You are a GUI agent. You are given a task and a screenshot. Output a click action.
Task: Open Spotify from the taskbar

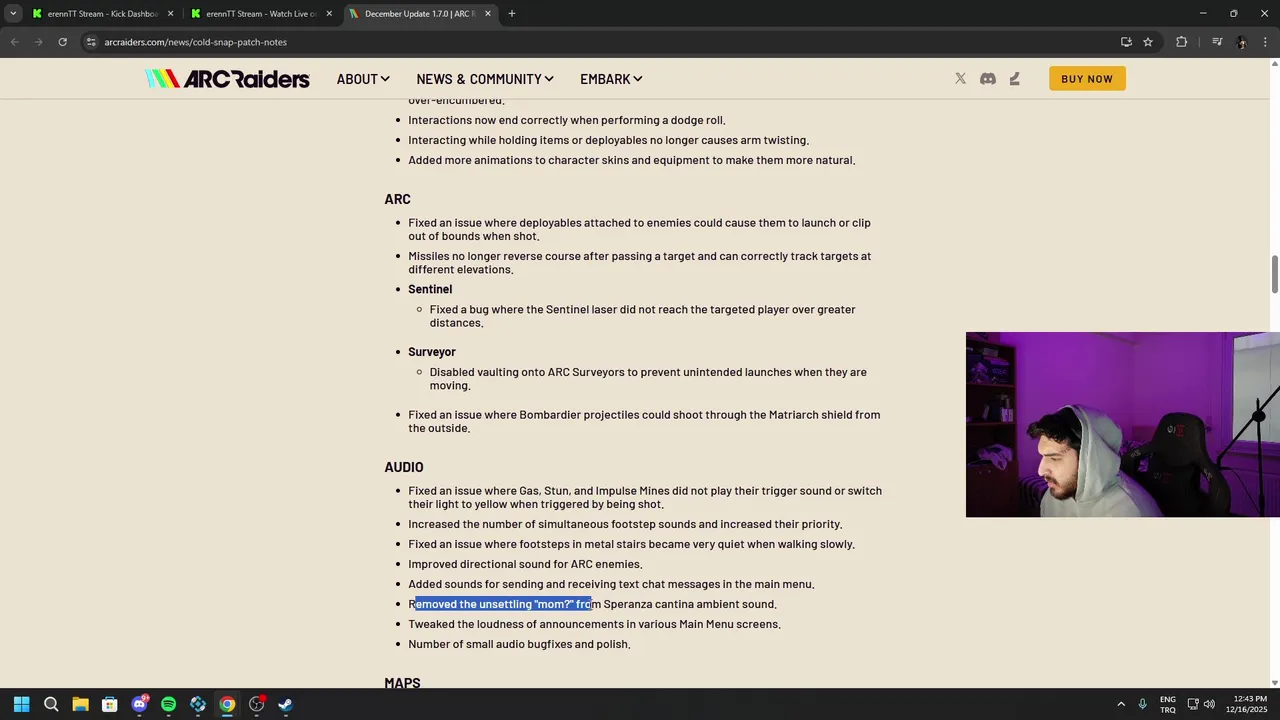pyautogui.click(x=168, y=704)
